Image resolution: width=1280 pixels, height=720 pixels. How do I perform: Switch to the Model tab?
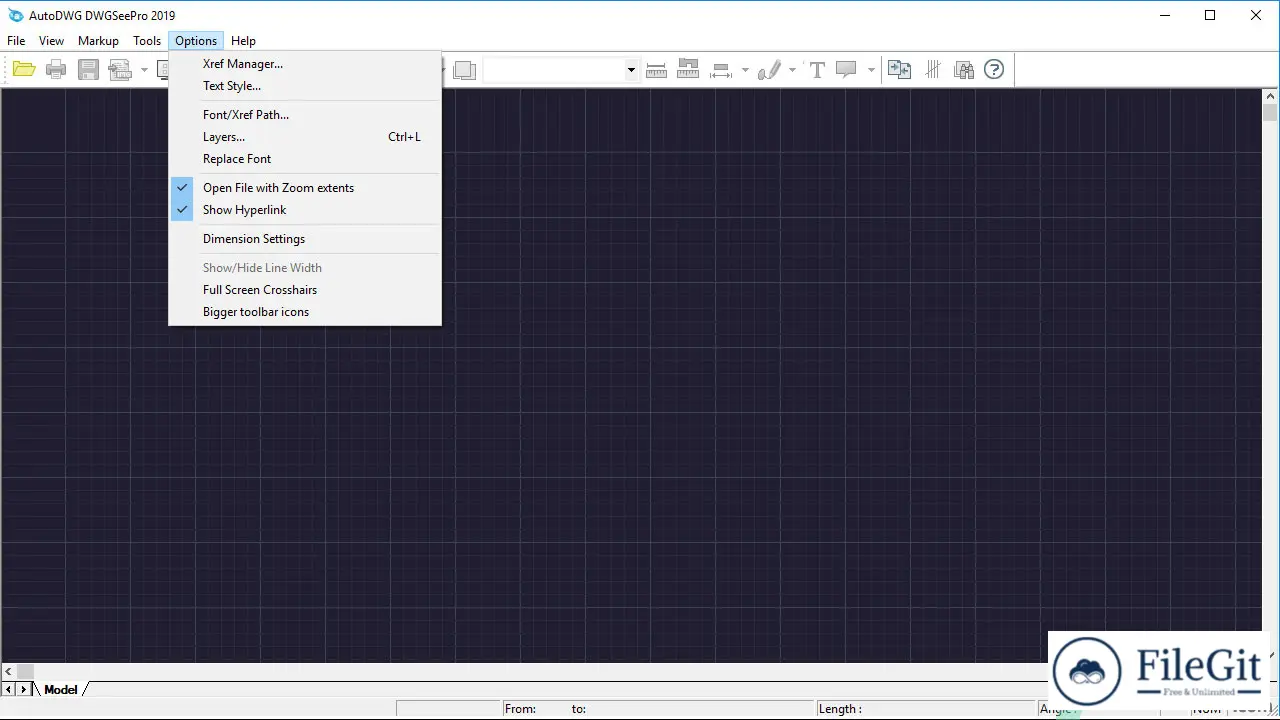tap(61, 690)
